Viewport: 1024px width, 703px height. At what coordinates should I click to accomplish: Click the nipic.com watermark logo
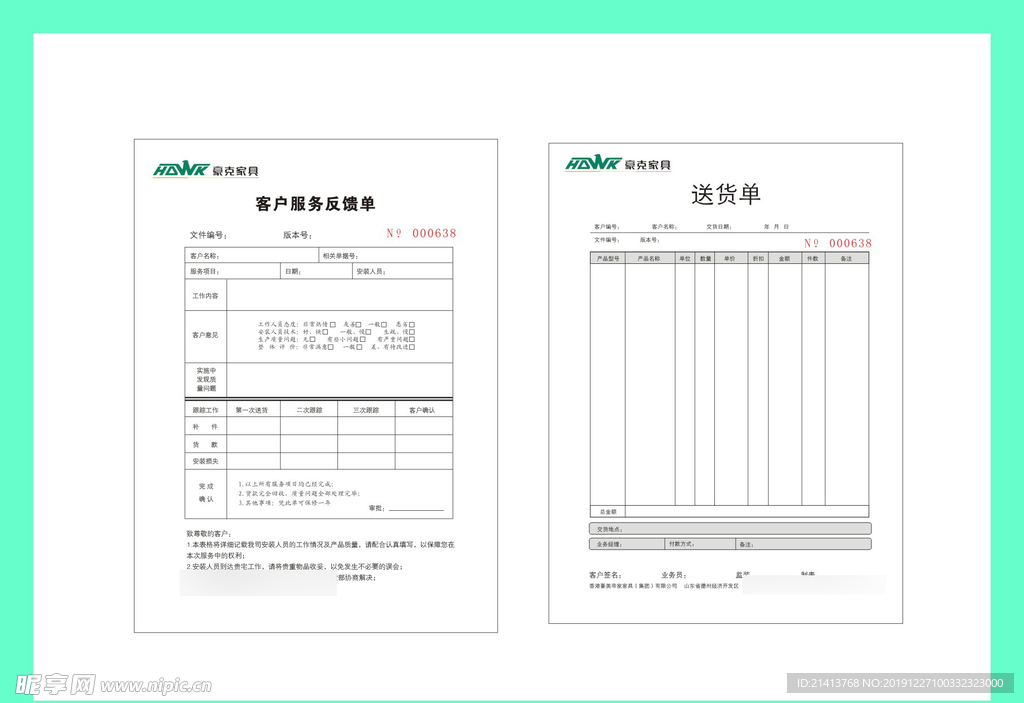pos(112,684)
